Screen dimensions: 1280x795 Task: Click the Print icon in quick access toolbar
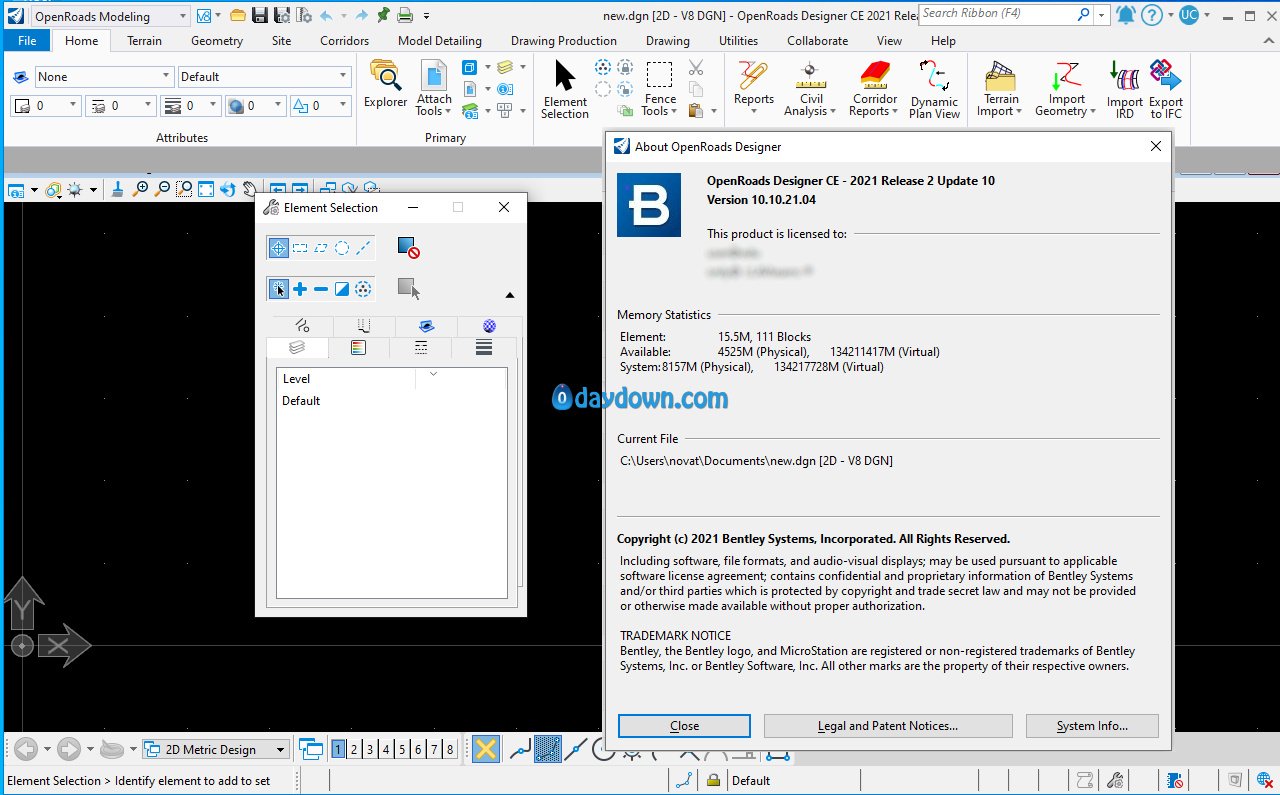[405, 15]
